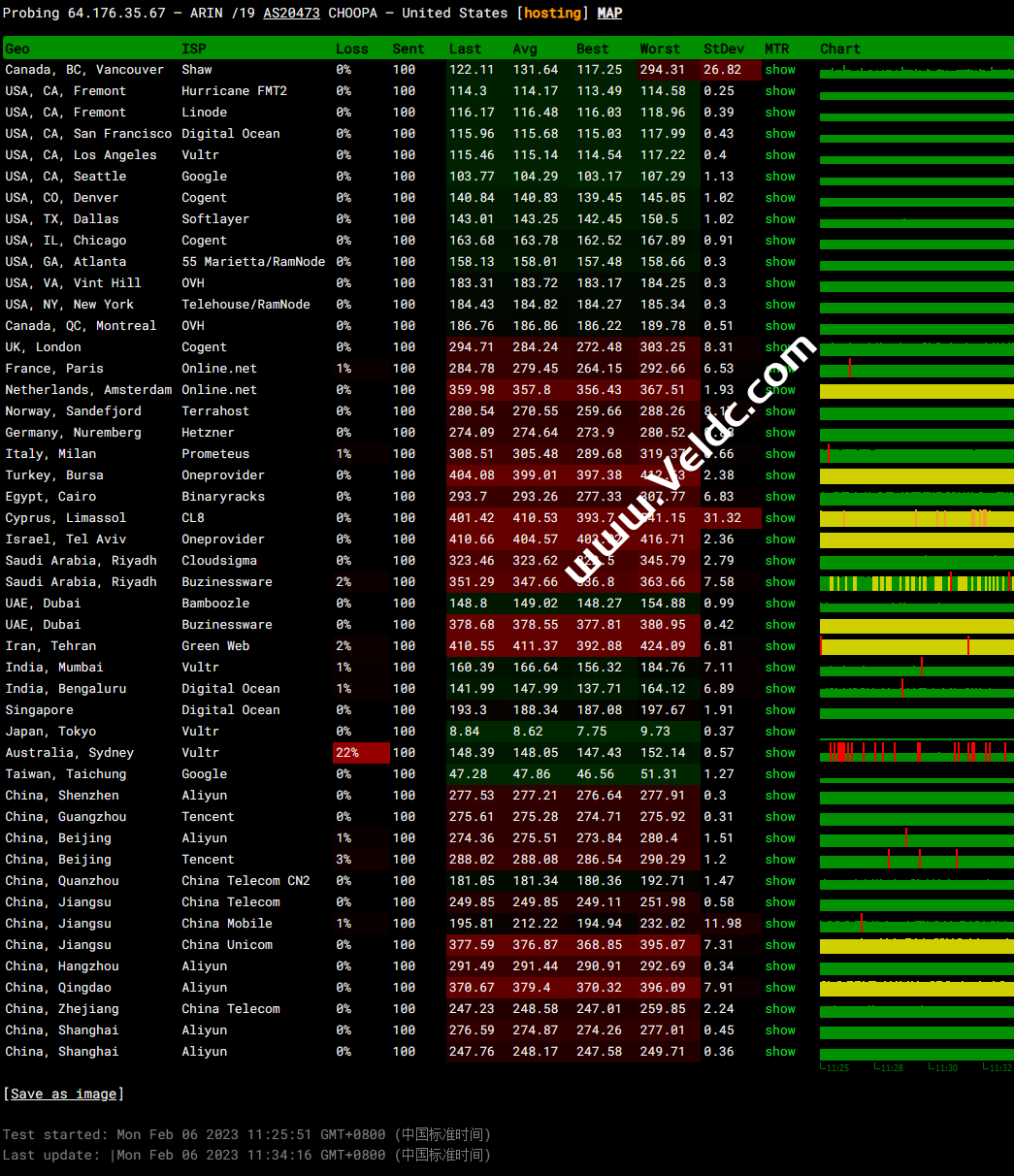Click Saudi Arabia Buzinessware chart bar
This screenshot has height=1176, width=1014.
(x=916, y=582)
